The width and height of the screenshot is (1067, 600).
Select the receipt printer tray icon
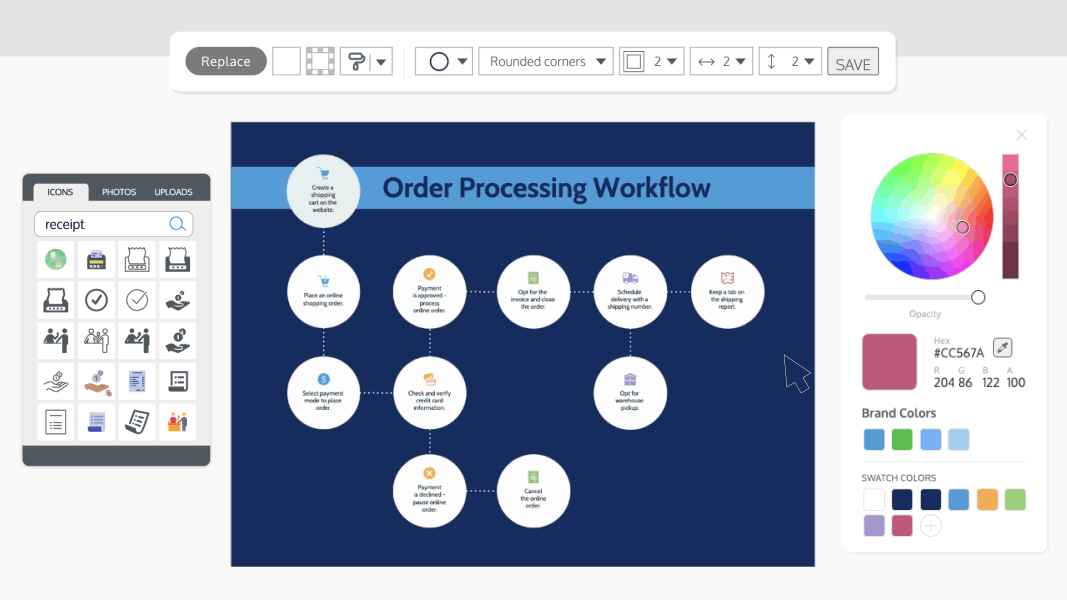click(x=136, y=259)
